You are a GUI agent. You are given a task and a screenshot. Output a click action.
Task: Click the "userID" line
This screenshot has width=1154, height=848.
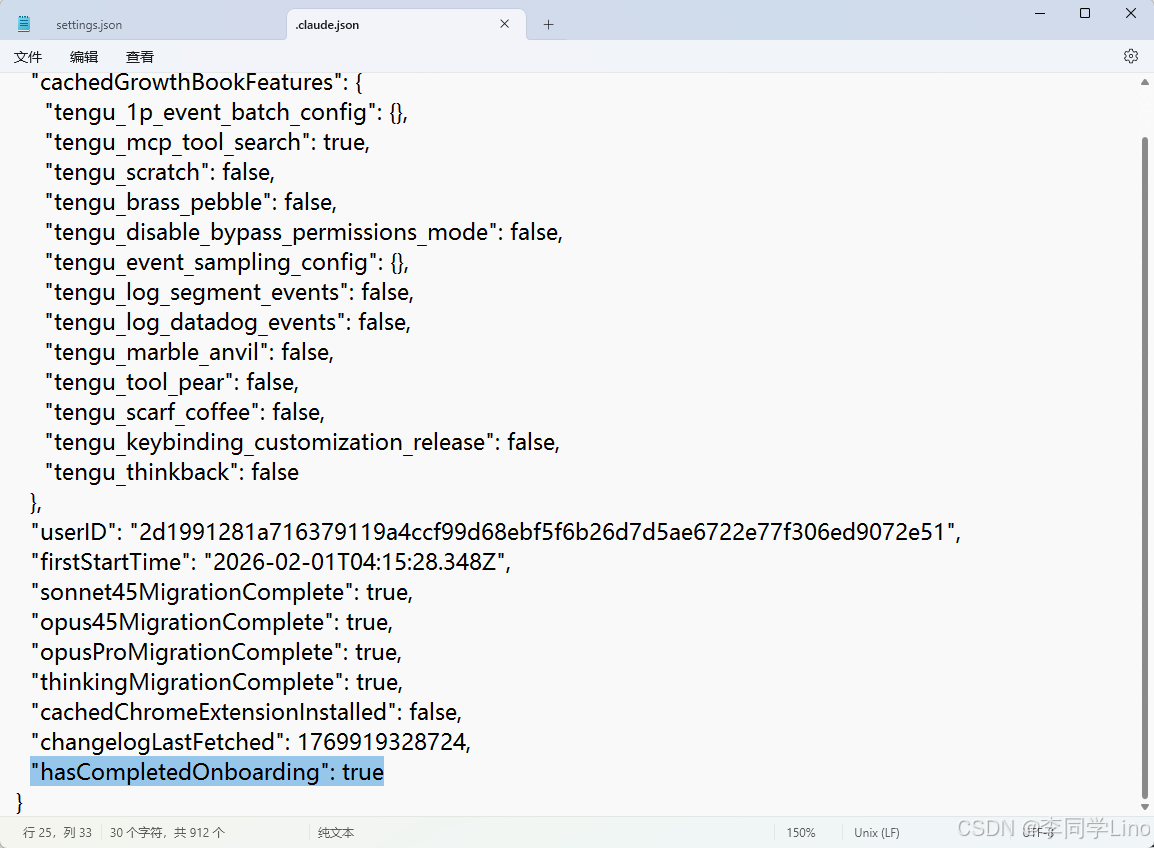(x=496, y=532)
